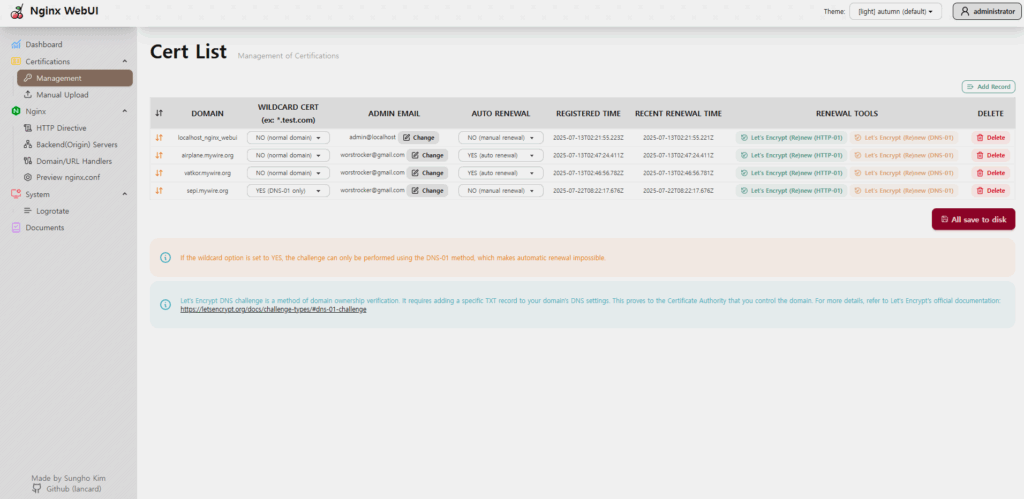
Task: Open wildcard cert dropdown for localhost_nginx_webui
Action: (288, 138)
